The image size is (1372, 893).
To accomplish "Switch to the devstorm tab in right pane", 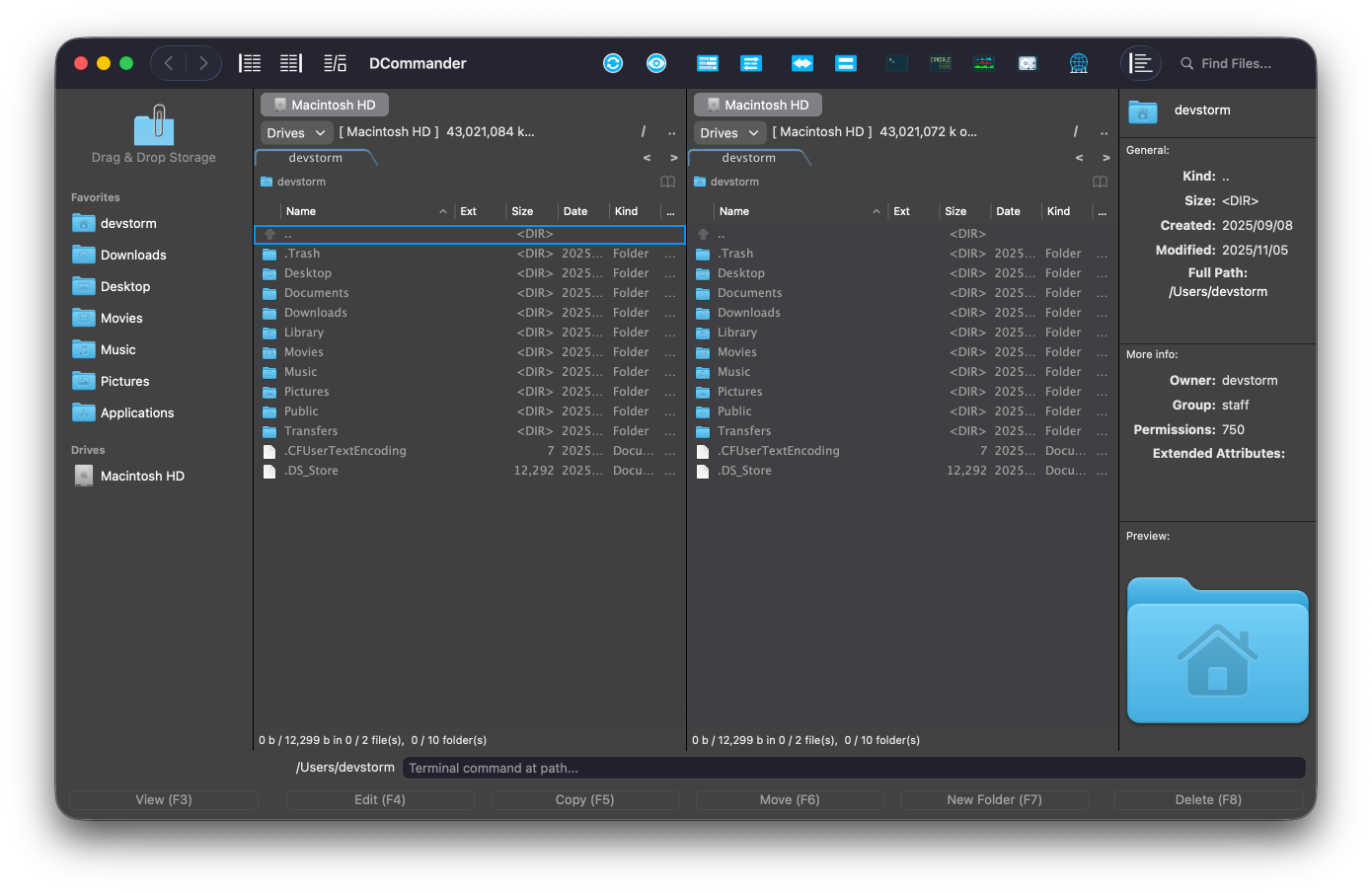I will (747, 157).
